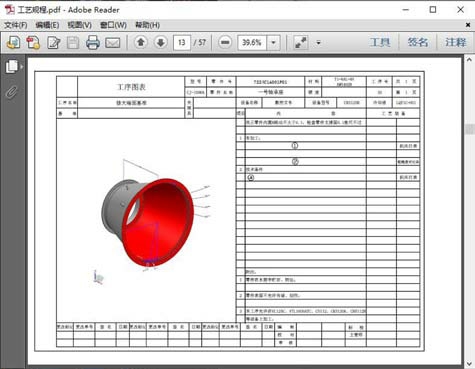Open the 文件(F) menu
The height and width of the screenshot is (369, 475).
[x=16, y=25]
